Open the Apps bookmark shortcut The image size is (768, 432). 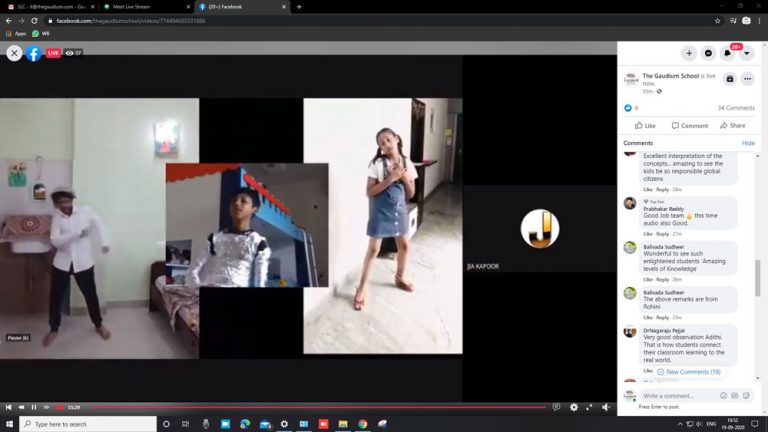(x=16, y=34)
